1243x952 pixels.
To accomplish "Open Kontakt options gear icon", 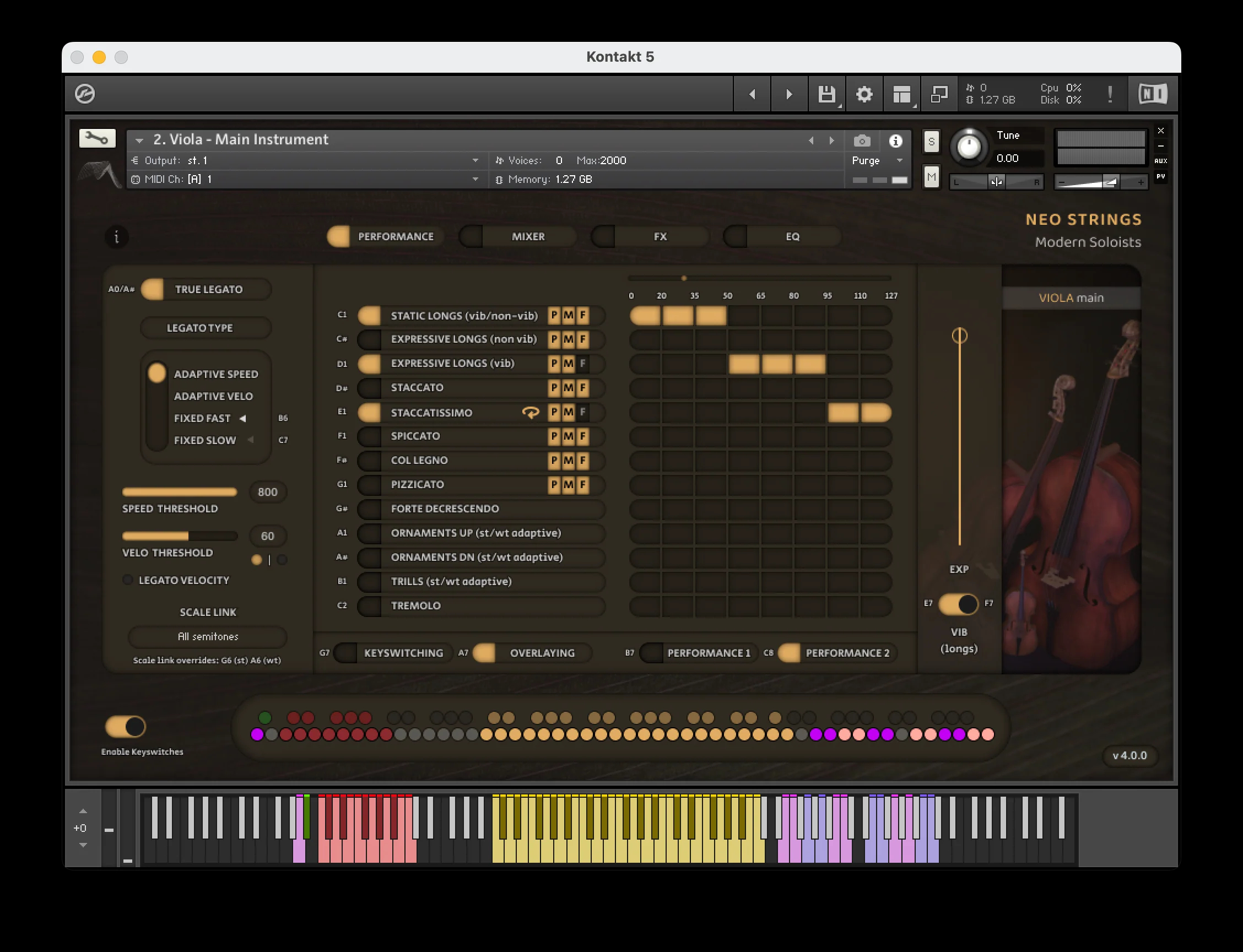I will (864, 94).
